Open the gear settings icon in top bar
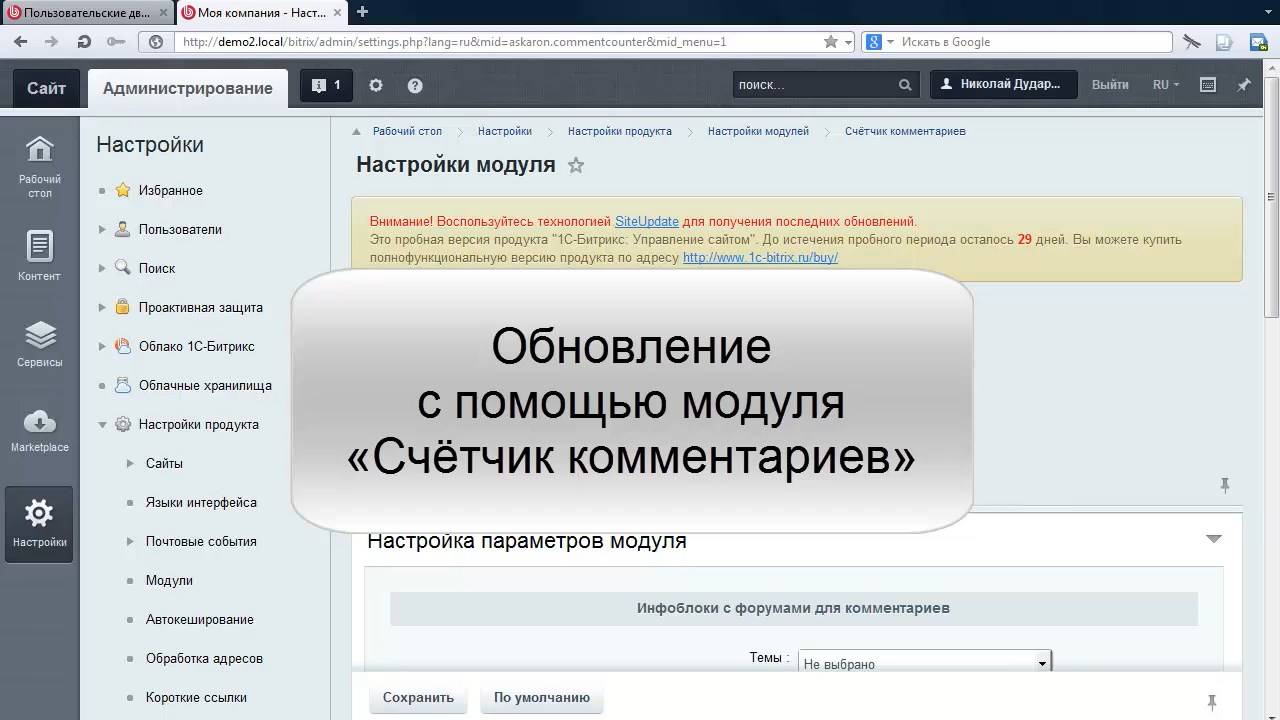 pos(376,85)
